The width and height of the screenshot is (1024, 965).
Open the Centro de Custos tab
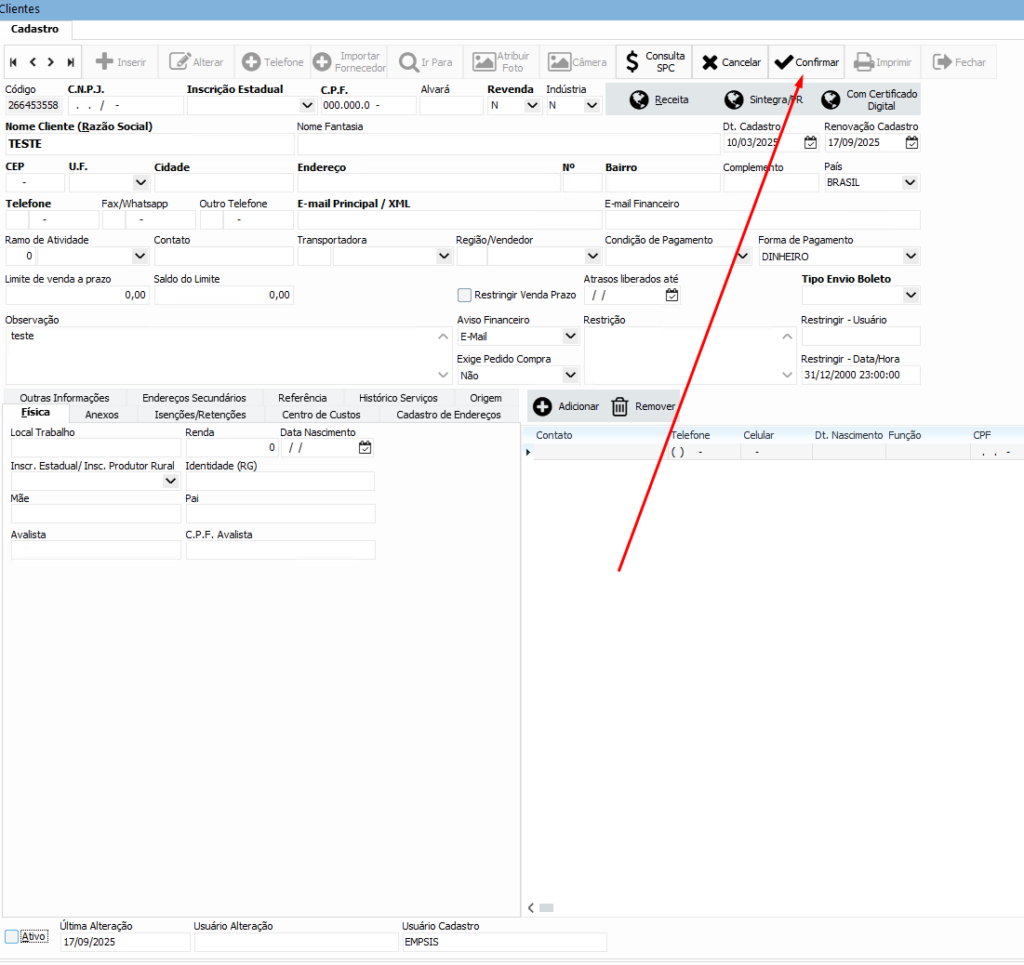321,414
